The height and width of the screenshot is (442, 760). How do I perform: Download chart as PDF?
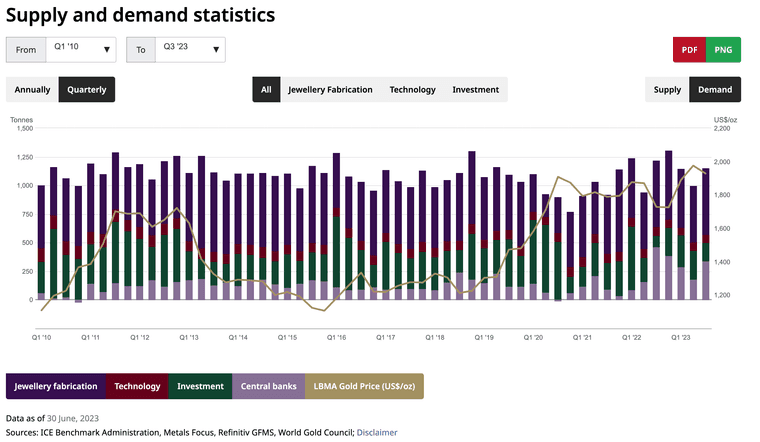coord(689,49)
